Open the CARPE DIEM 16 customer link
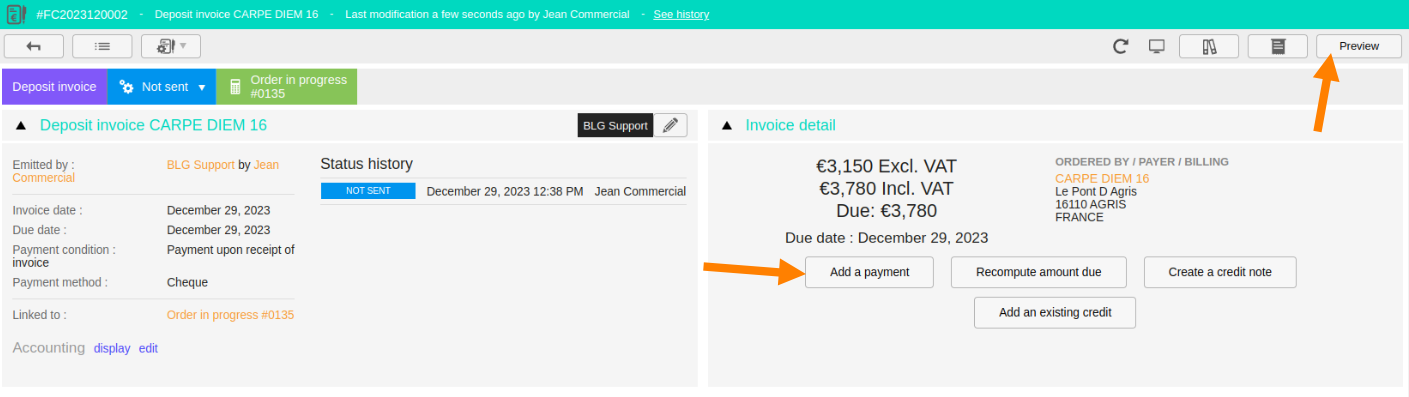This screenshot has height=397, width=1409. (1102, 178)
